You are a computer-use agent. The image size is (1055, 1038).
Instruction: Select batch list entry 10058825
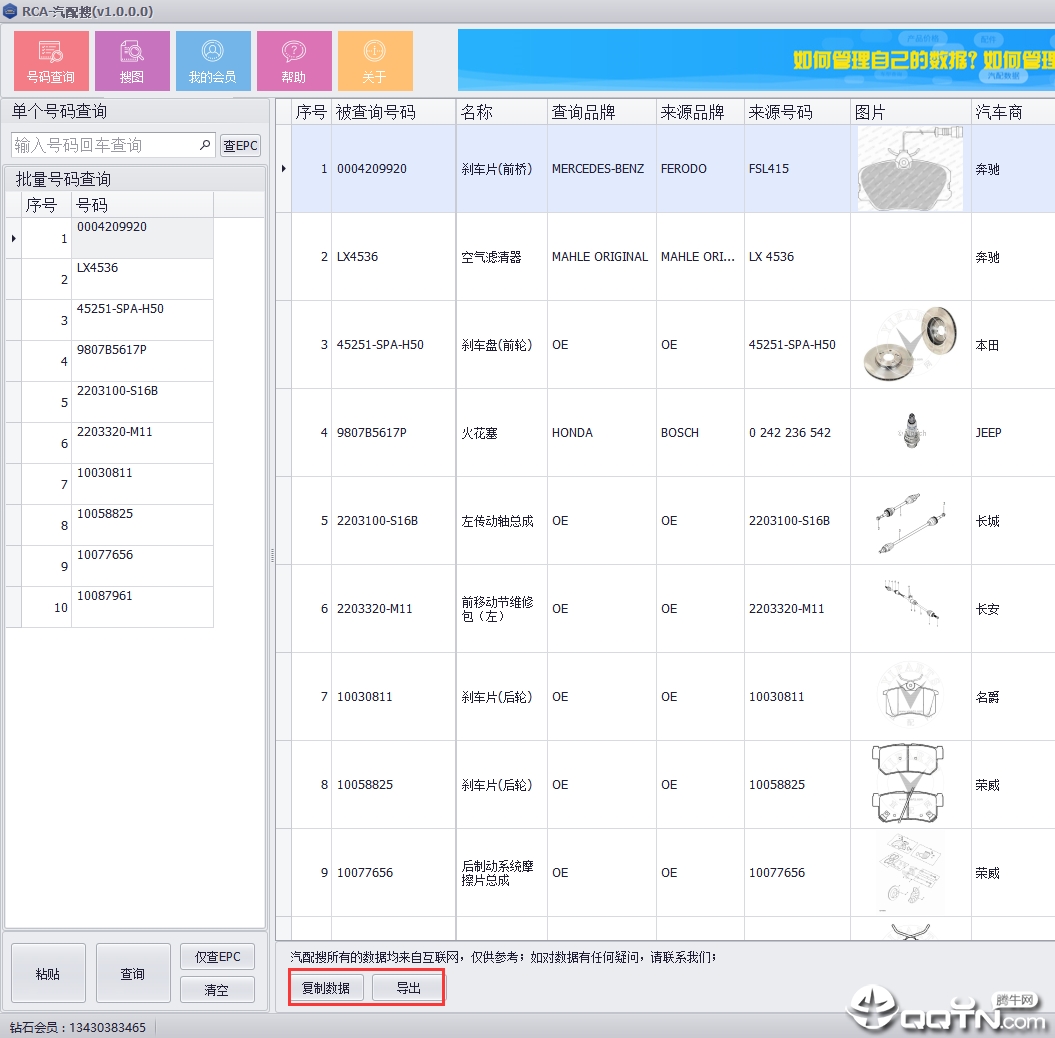point(143,525)
